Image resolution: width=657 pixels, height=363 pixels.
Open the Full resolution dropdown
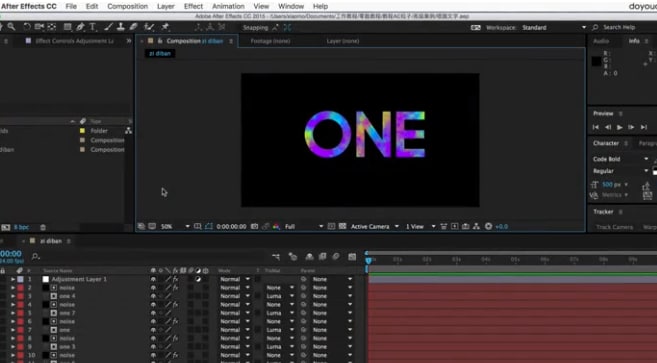click(304, 226)
